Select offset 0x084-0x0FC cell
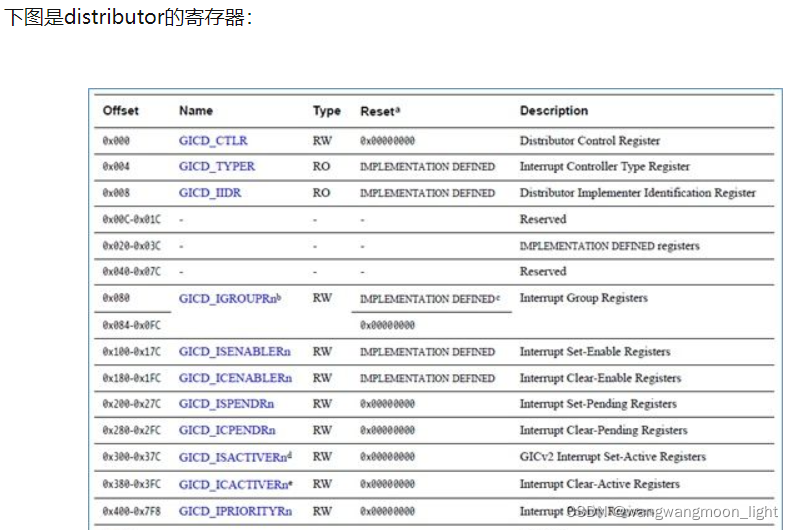This screenshot has width=793, height=530. click(131, 325)
